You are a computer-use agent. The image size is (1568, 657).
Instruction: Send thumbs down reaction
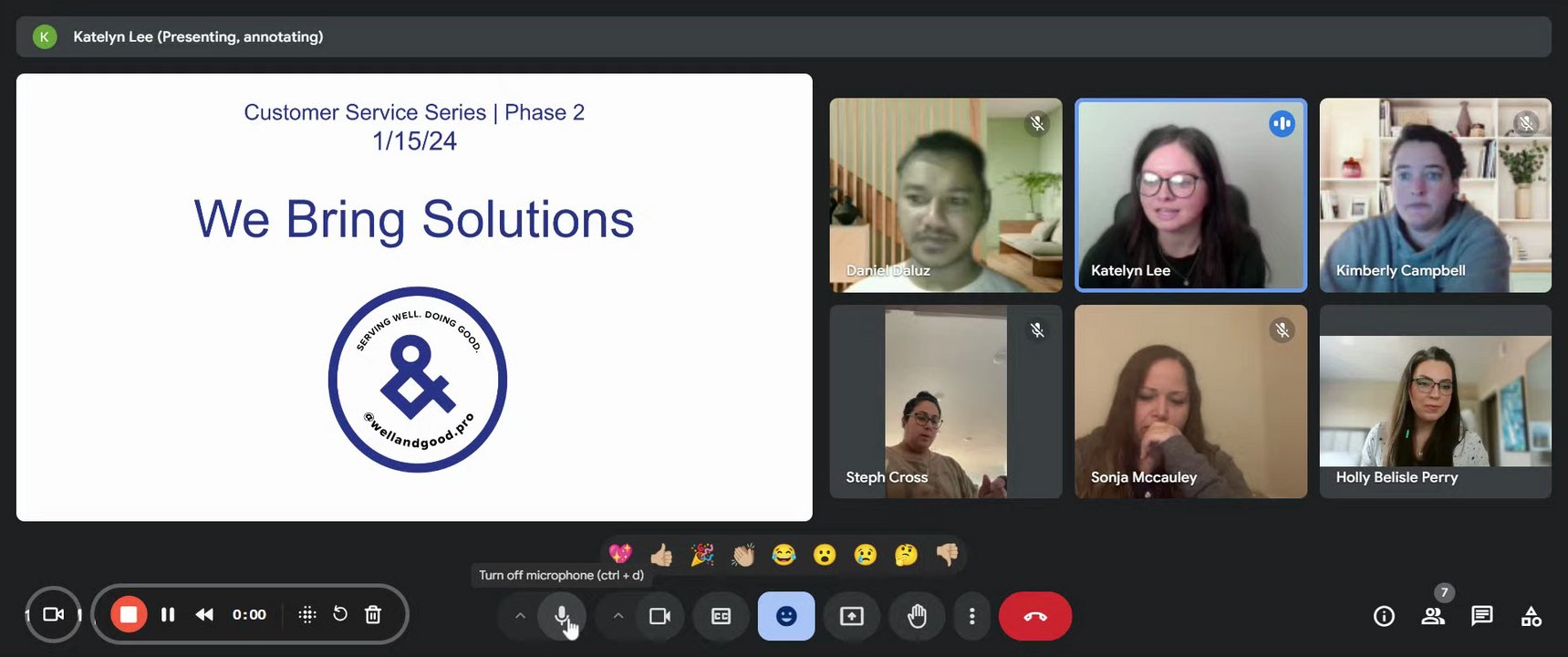point(947,554)
